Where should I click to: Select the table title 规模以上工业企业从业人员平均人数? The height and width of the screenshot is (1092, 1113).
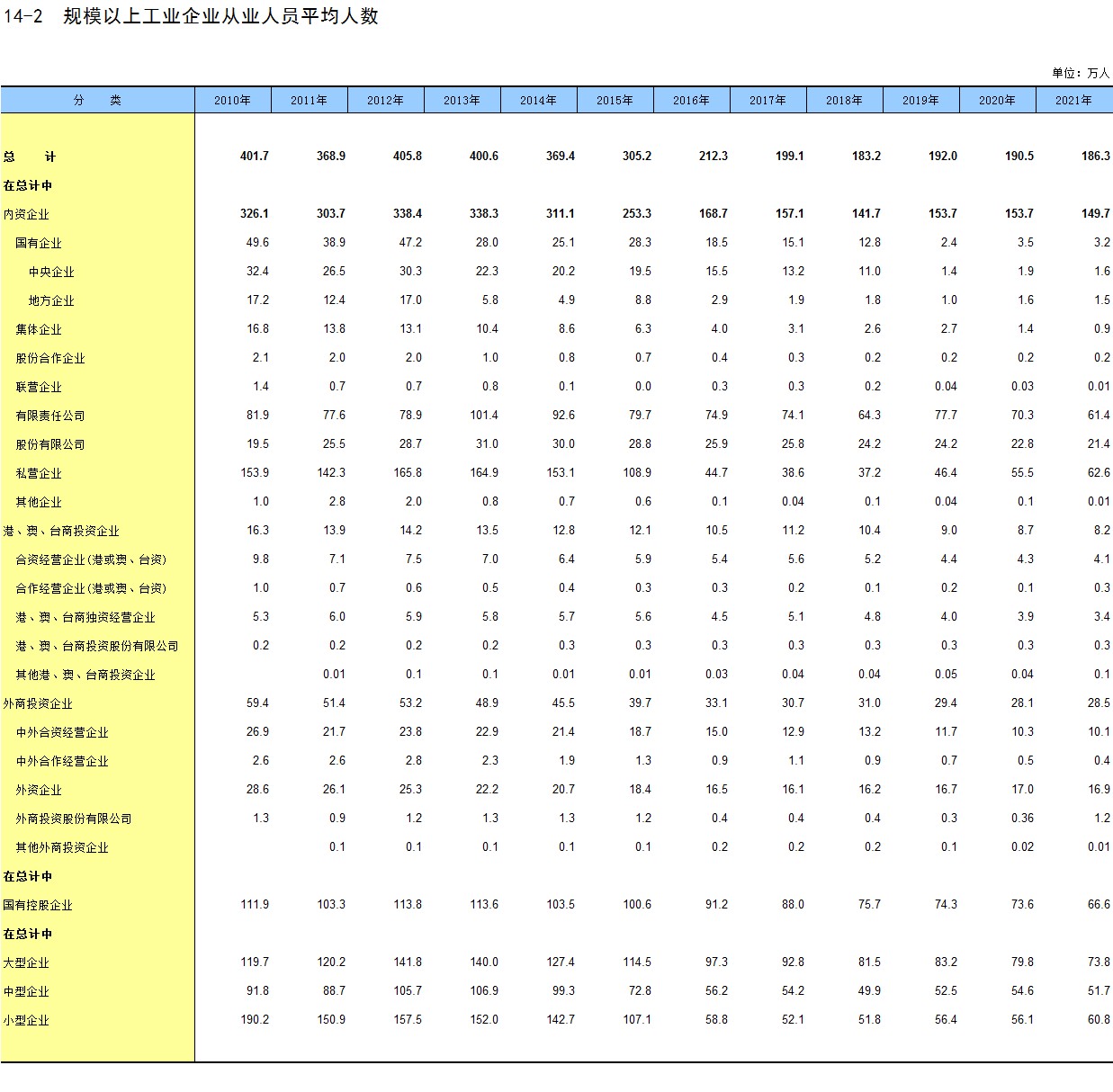click(x=220, y=16)
